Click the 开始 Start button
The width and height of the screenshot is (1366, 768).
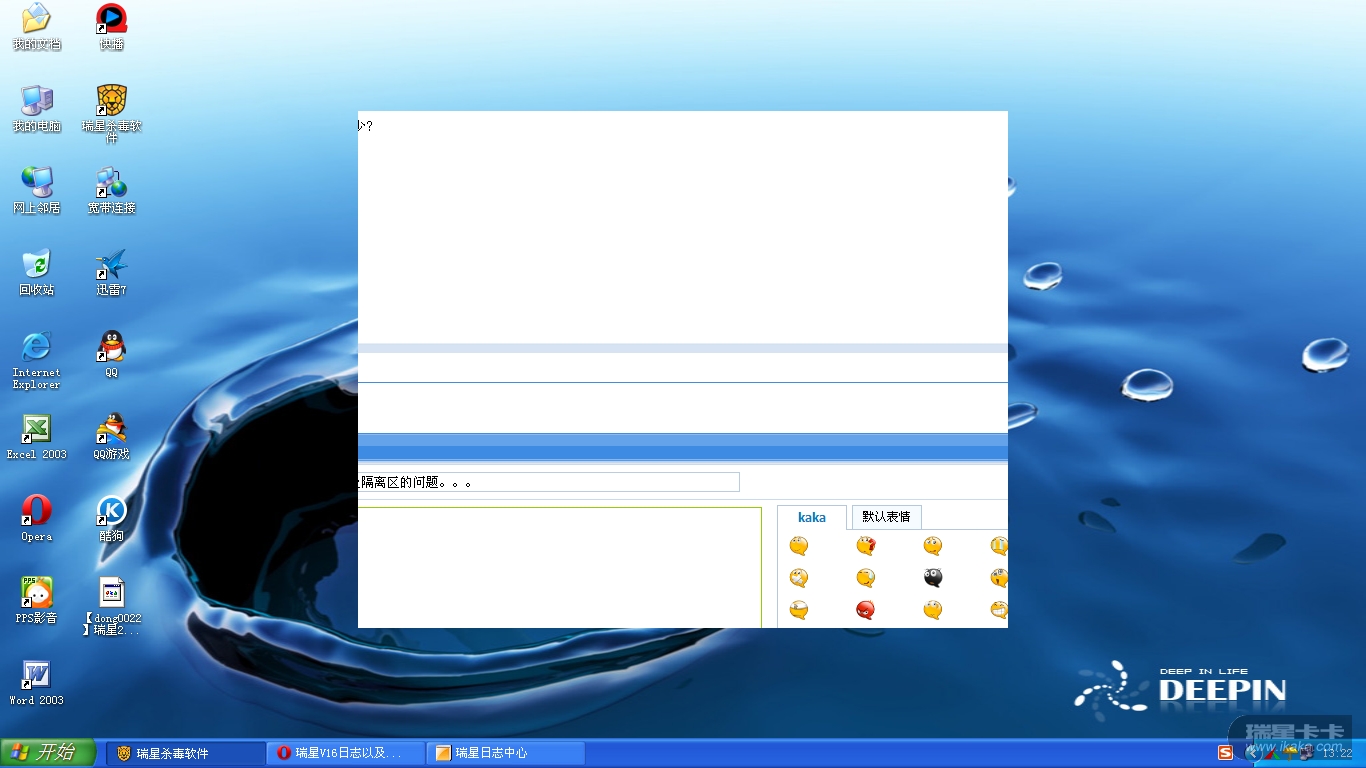(x=48, y=753)
